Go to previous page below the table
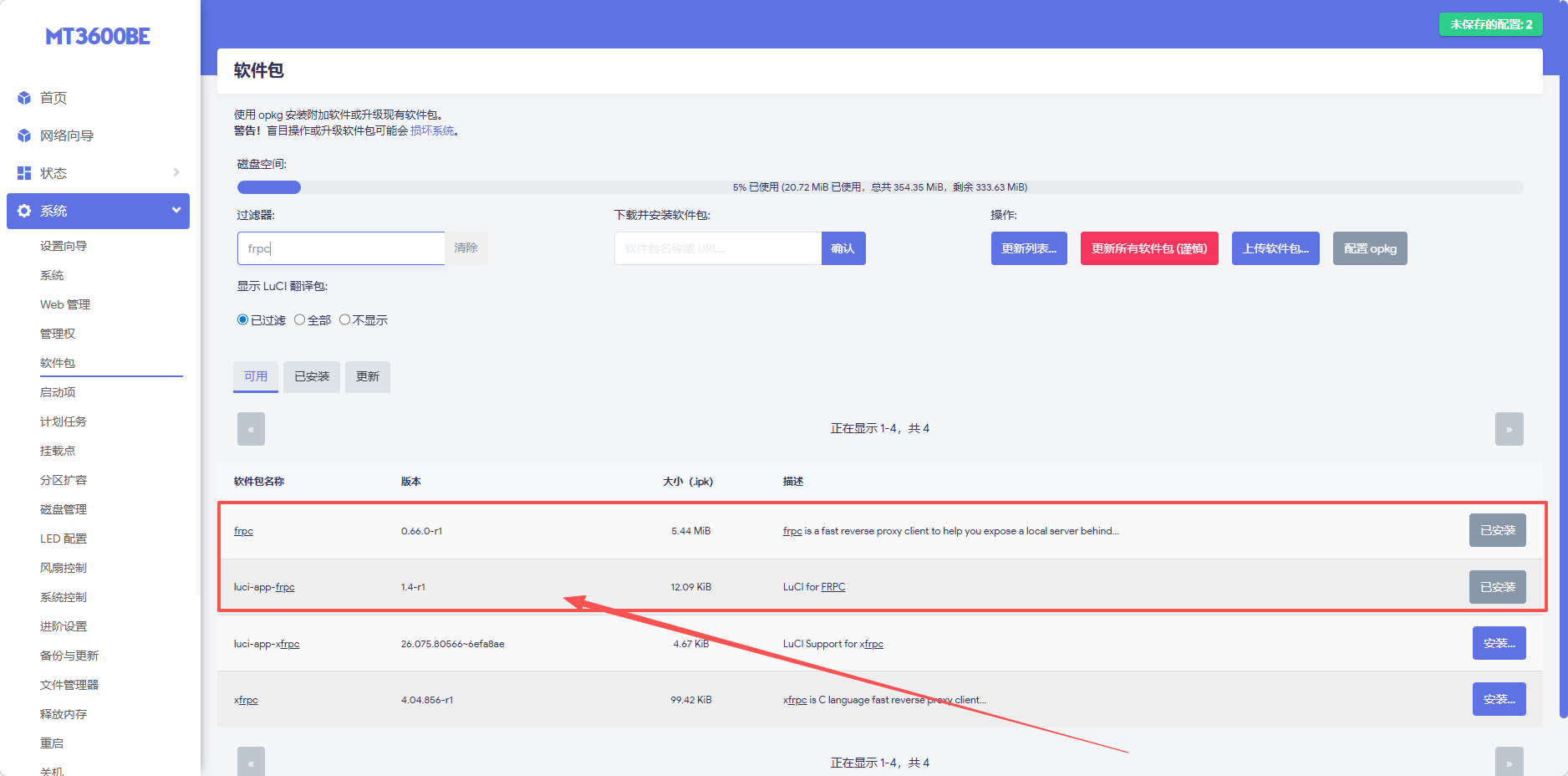This screenshot has width=1568, height=776. pyautogui.click(x=251, y=762)
